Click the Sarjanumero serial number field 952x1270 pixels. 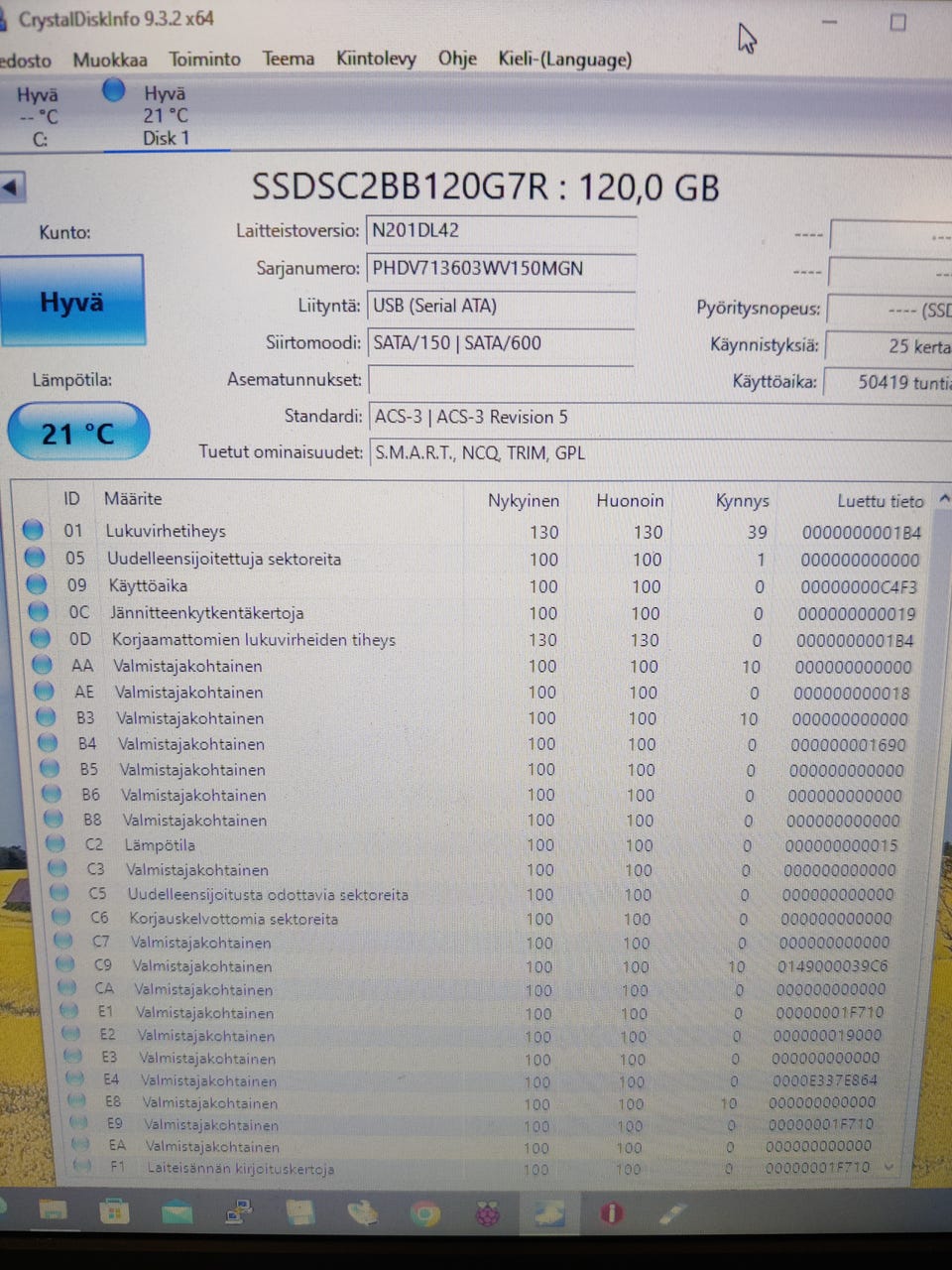pos(501,269)
